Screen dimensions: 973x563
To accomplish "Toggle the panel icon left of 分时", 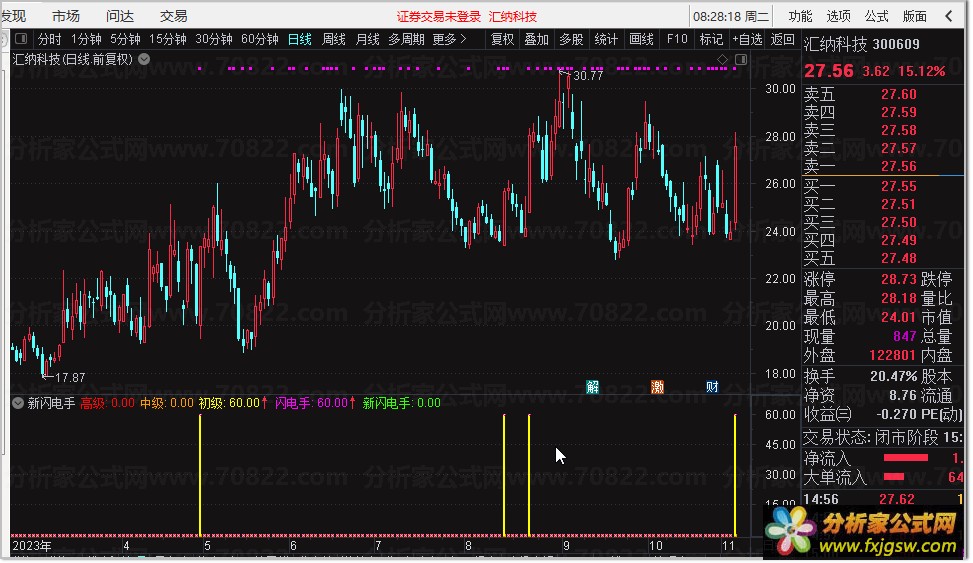I will click(x=21, y=39).
